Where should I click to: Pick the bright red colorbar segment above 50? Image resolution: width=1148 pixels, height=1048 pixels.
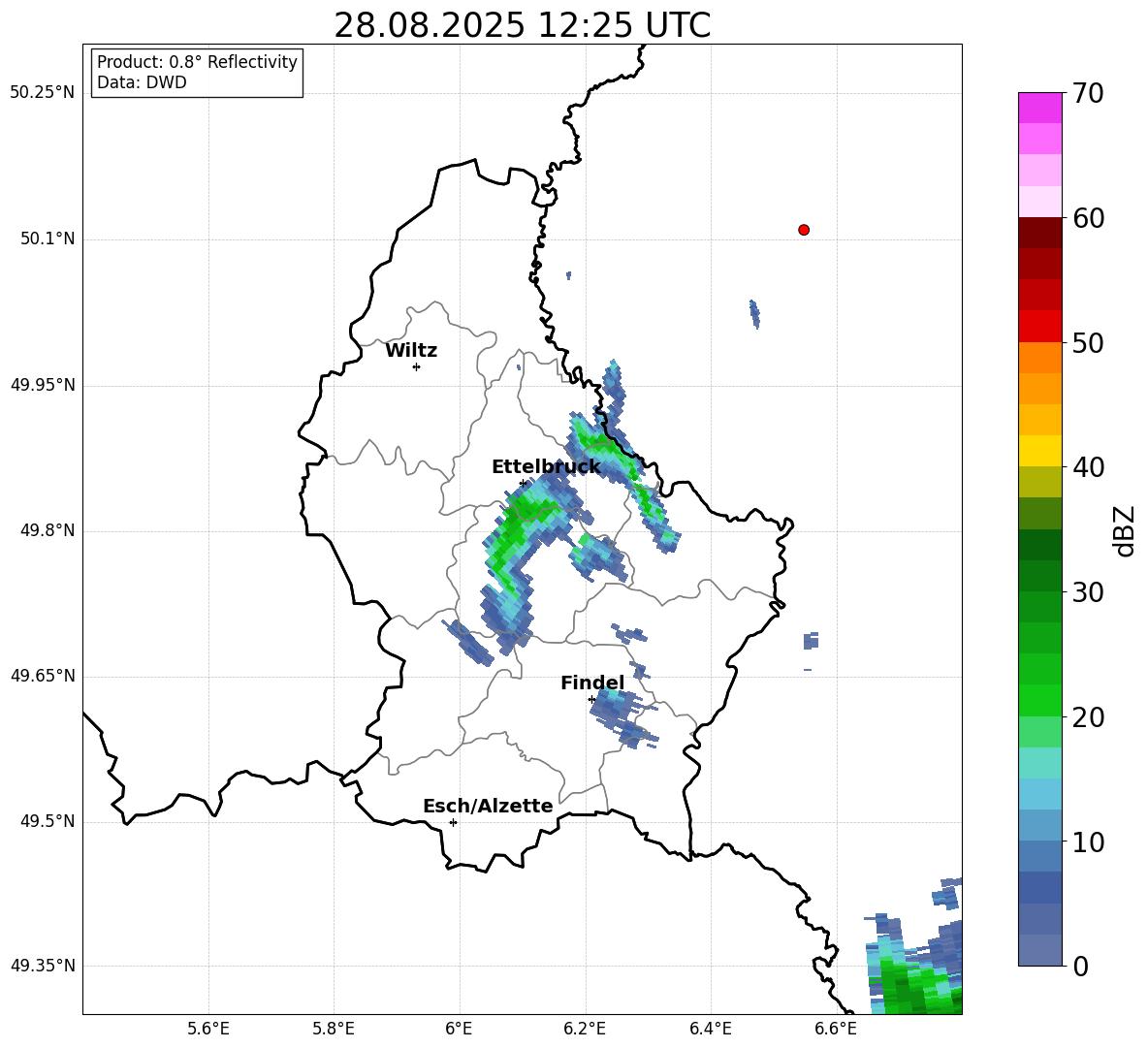pos(1039,327)
